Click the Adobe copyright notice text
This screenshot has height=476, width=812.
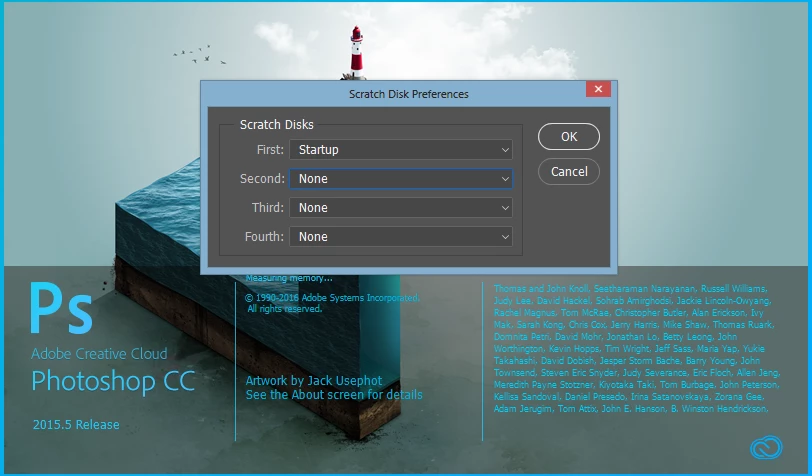pos(332,303)
